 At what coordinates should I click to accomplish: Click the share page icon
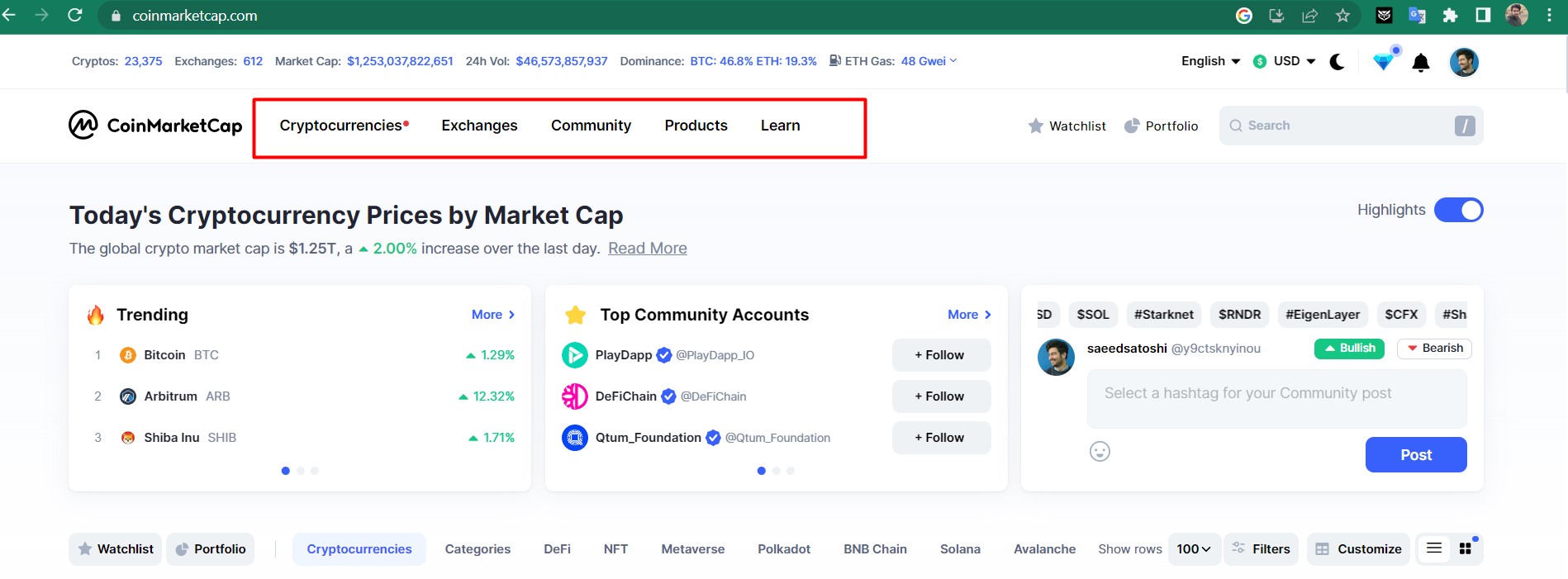pos(1309,15)
